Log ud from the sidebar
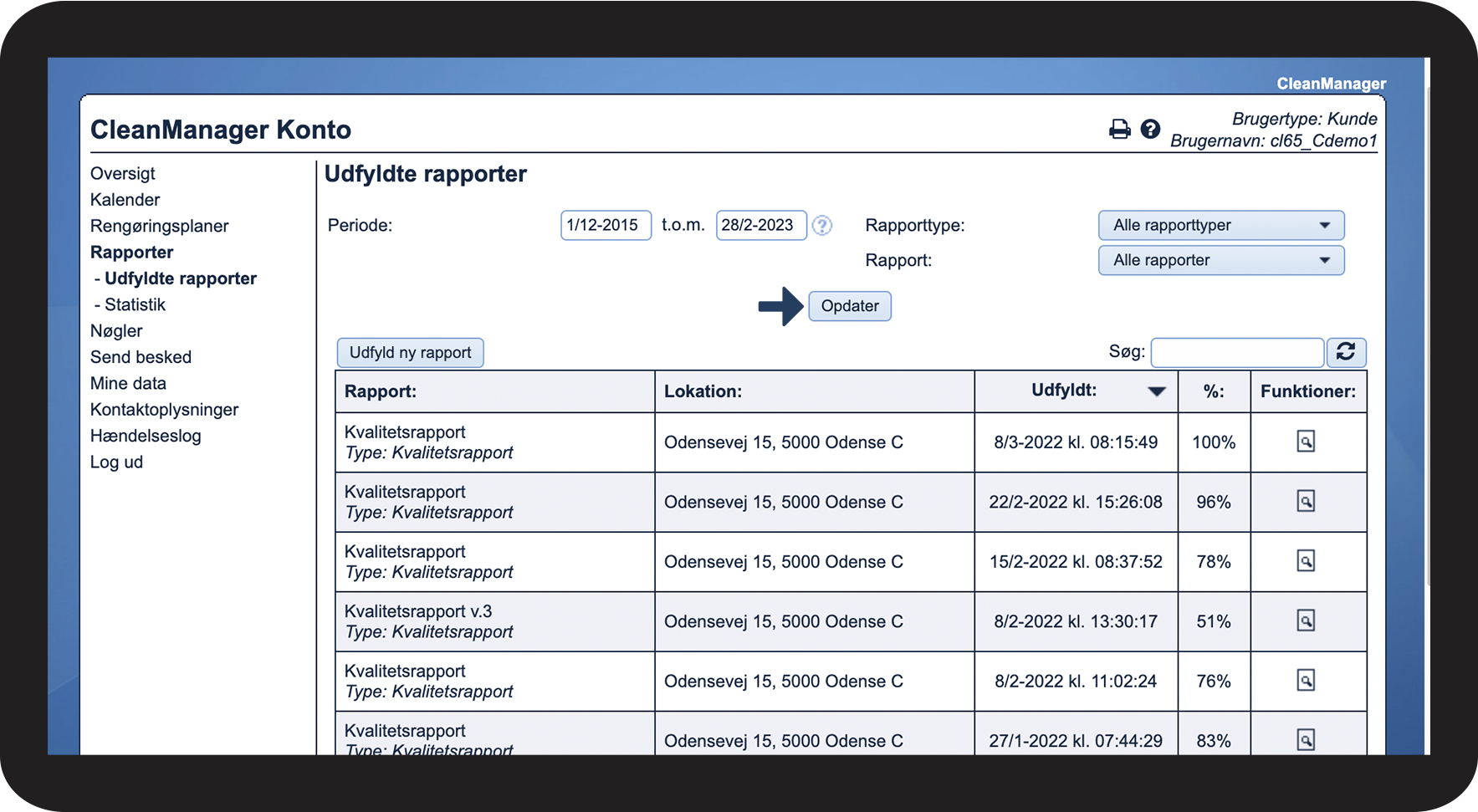The image size is (1478, 812). click(x=116, y=462)
